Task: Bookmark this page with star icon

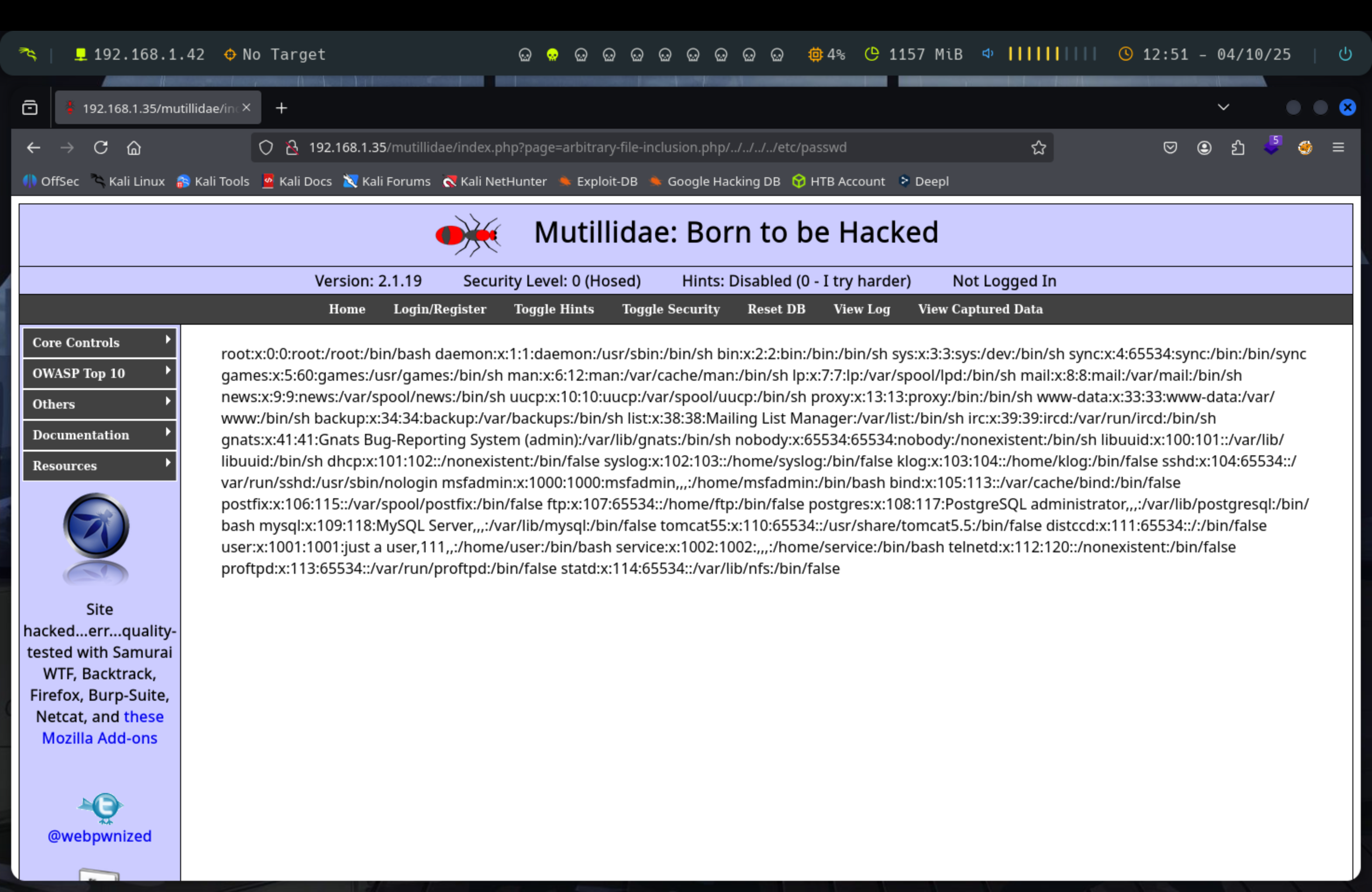Action: tap(1038, 147)
